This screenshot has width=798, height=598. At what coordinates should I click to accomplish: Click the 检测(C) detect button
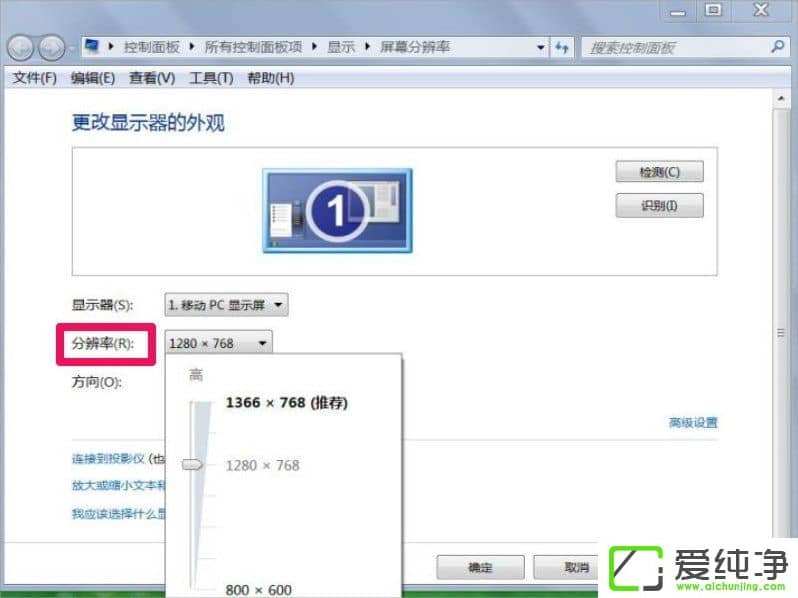point(660,172)
